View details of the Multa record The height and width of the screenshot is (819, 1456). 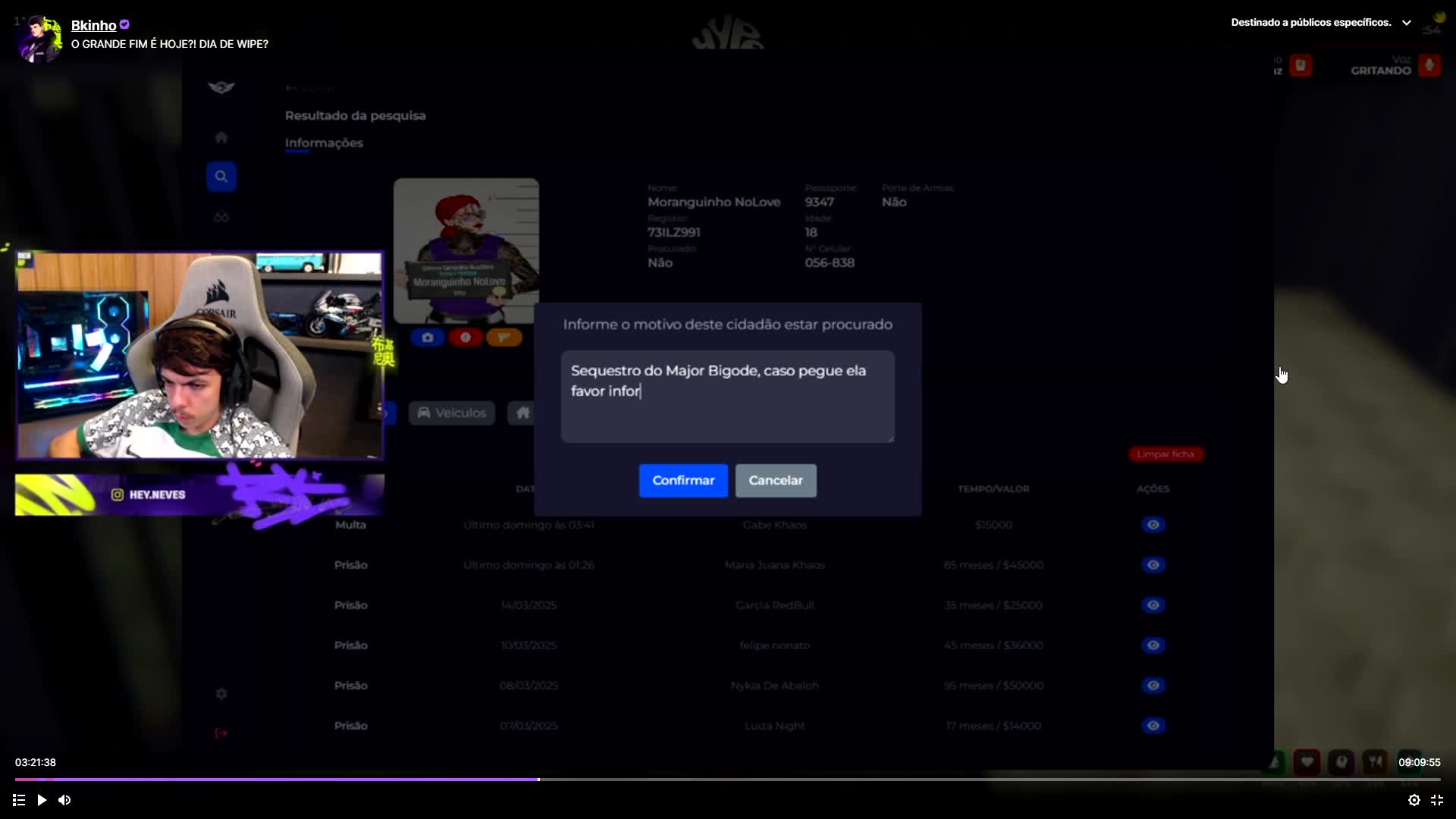(1153, 525)
